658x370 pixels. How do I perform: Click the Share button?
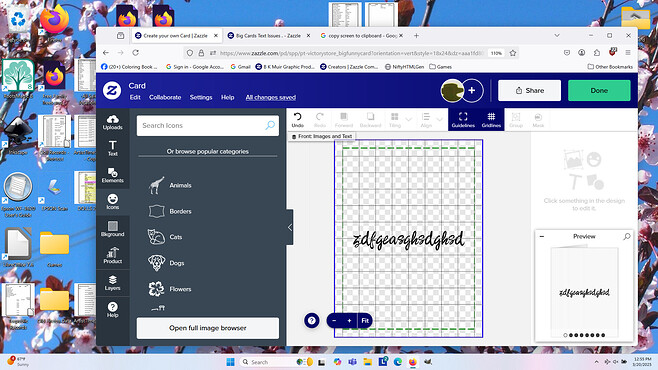point(529,91)
